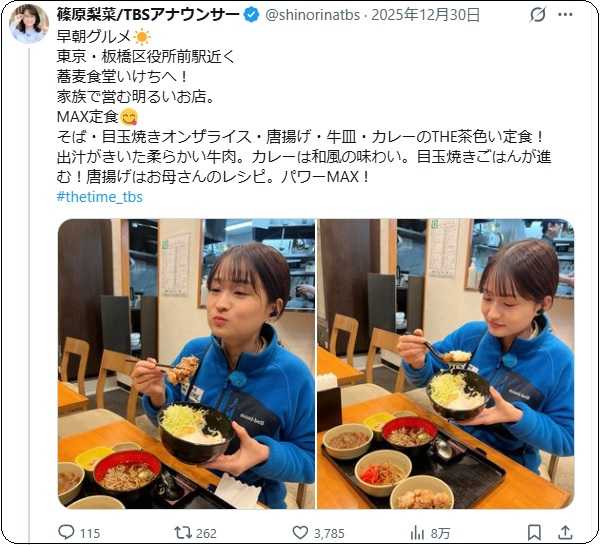
Task: Open the user's profile avatar picture
Action: coord(29,23)
